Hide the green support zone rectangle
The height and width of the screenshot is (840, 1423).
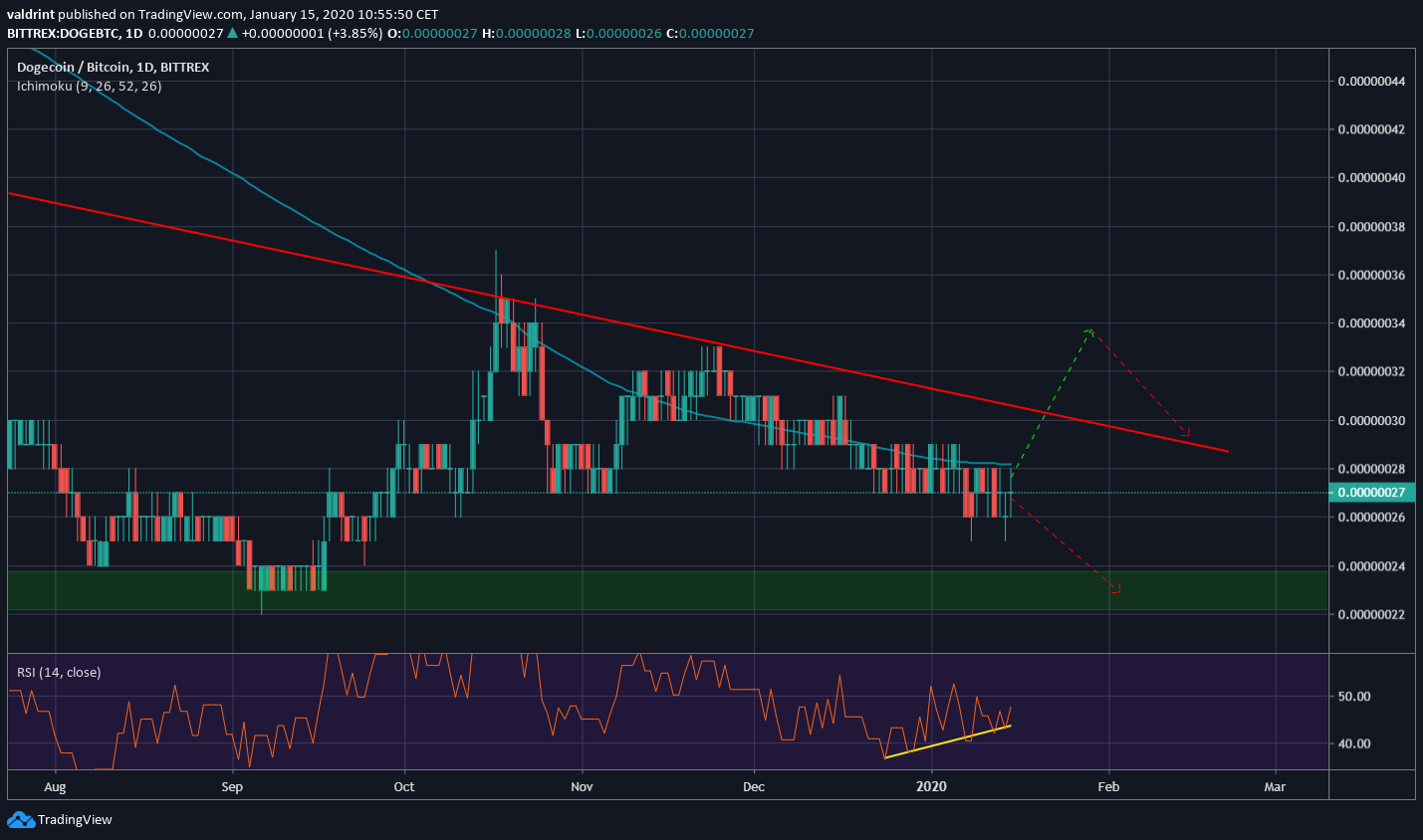click(597, 589)
